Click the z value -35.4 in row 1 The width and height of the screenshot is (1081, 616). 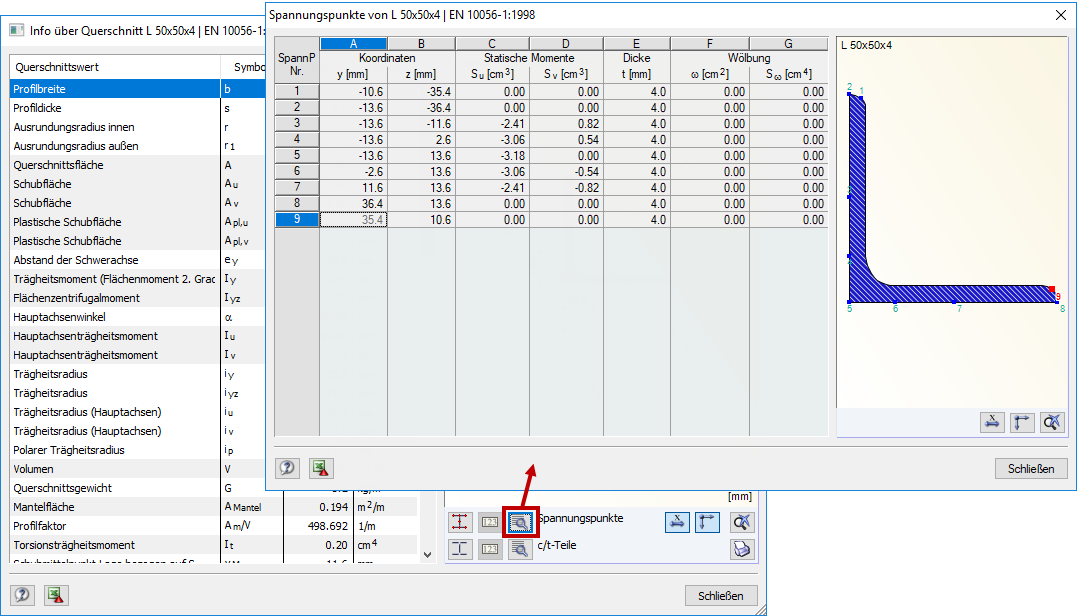coord(421,92)
